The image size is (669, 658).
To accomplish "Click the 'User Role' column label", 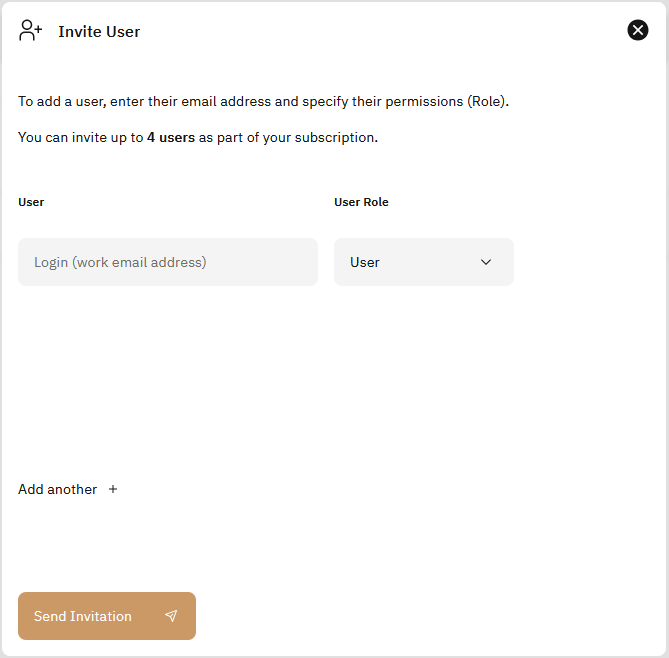I will pyautogui.click(x=361, y=202).
